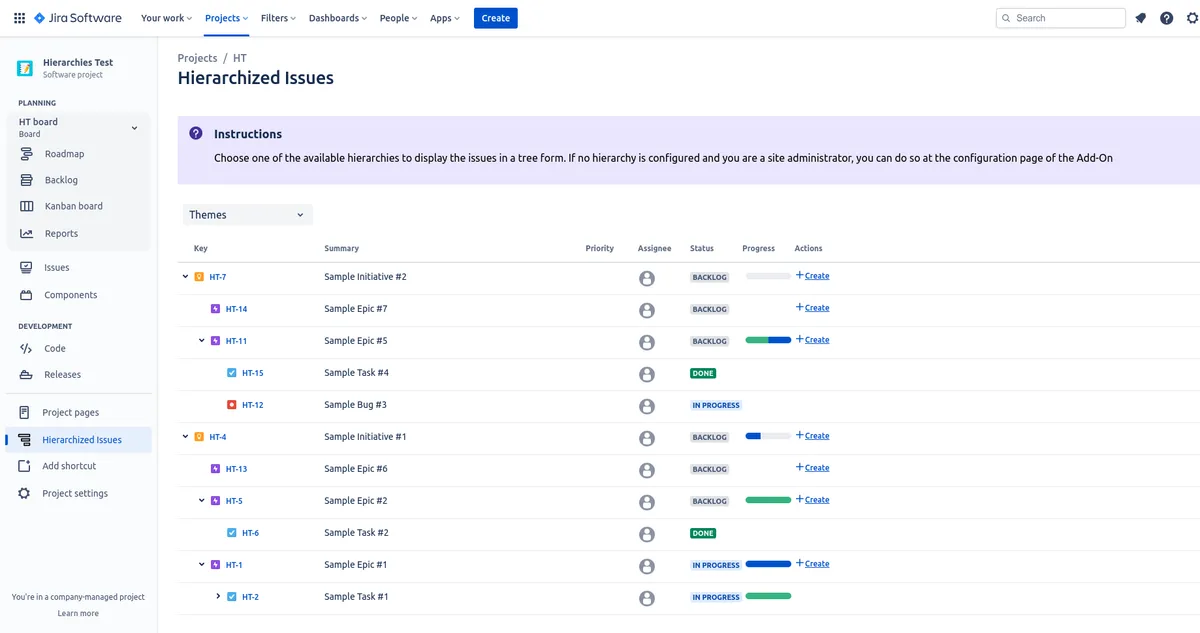Open the Themes hierarchy dropdown
1200x633 pixels.
pyautogui.click(x=247, y=215)
